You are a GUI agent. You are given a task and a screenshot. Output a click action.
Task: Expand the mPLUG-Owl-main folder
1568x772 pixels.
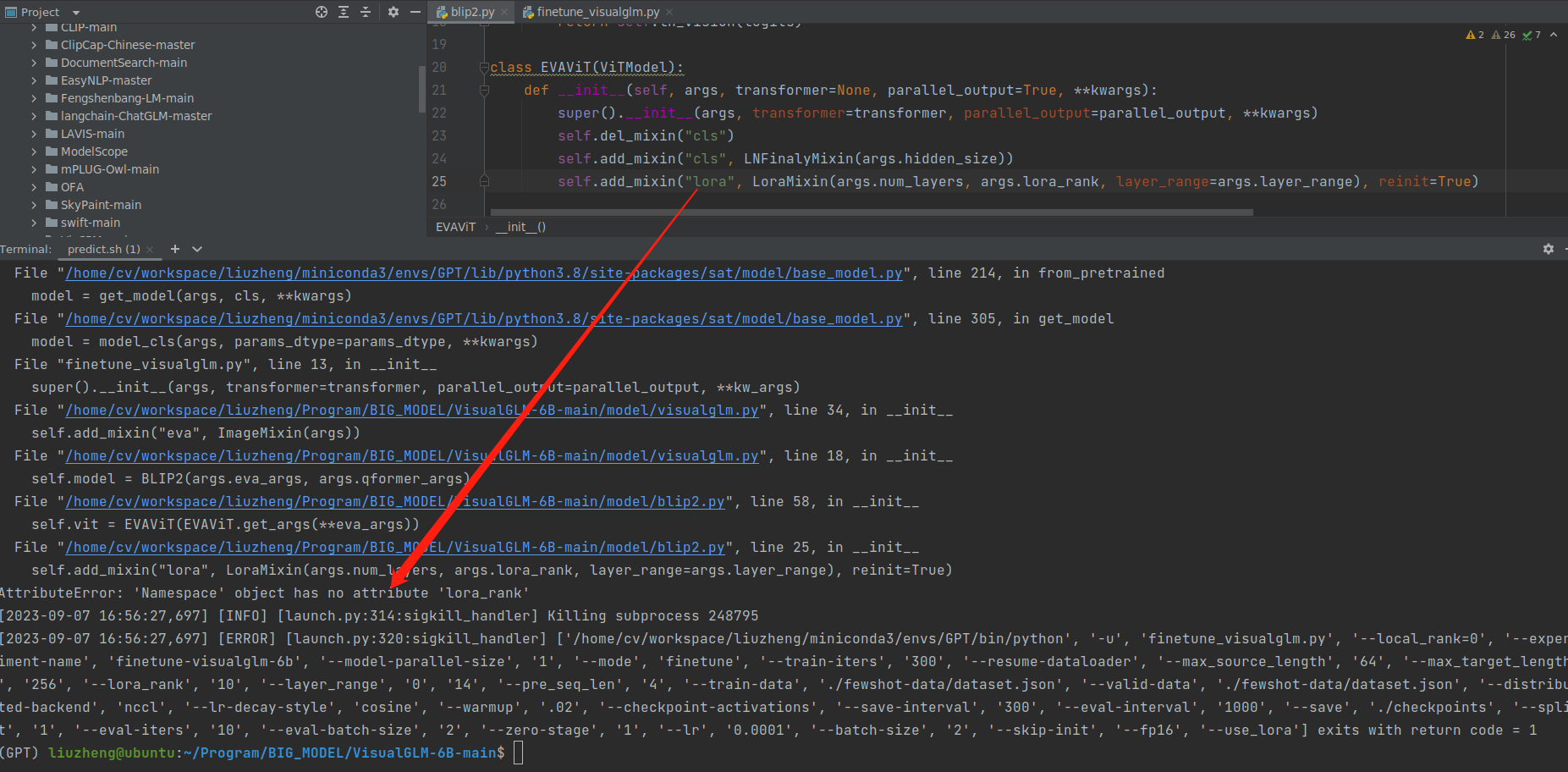coord(34,169)
